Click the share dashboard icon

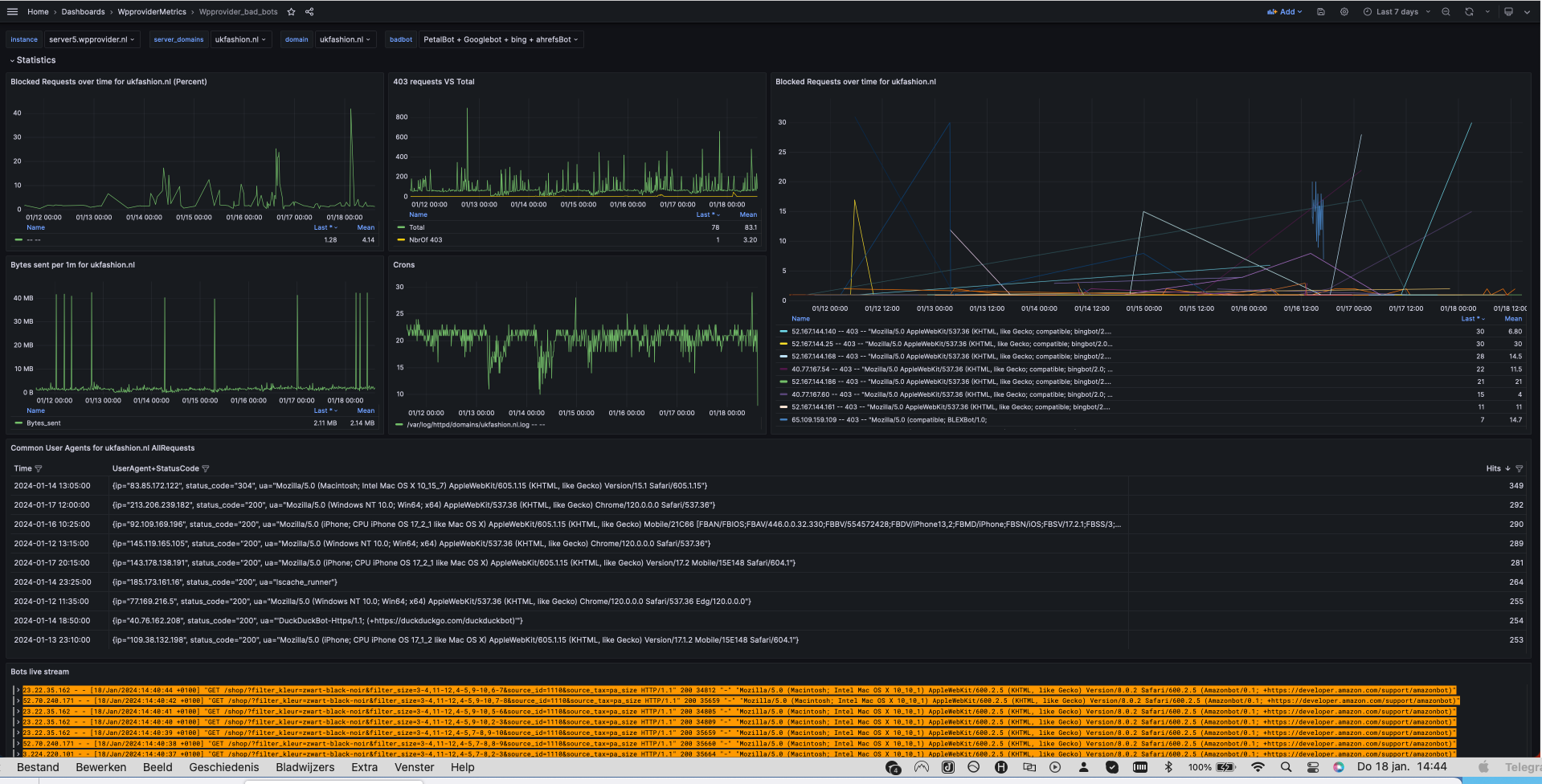tap(309, 12)
